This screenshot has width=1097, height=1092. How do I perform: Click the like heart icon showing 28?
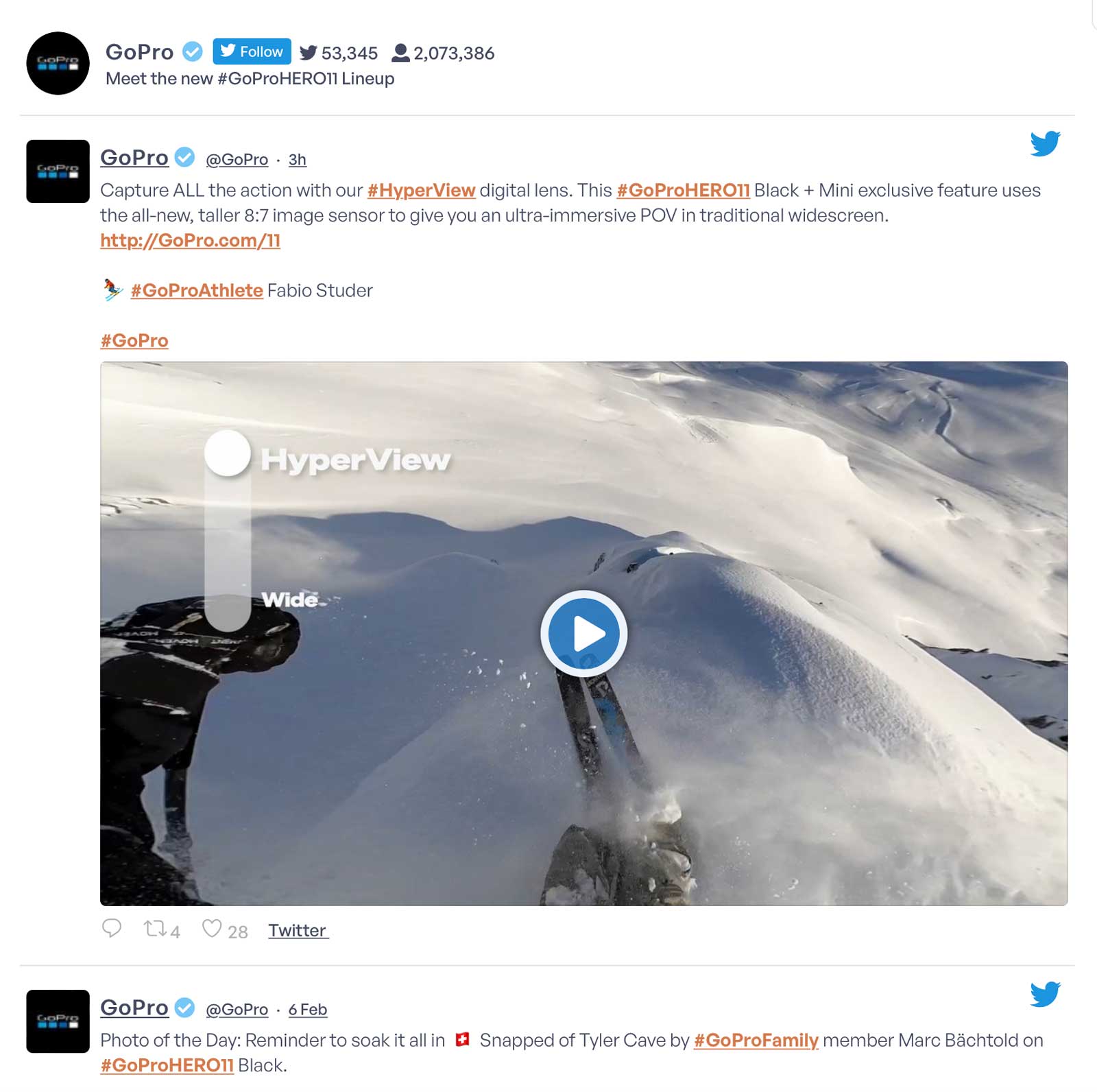pos(212,928)
